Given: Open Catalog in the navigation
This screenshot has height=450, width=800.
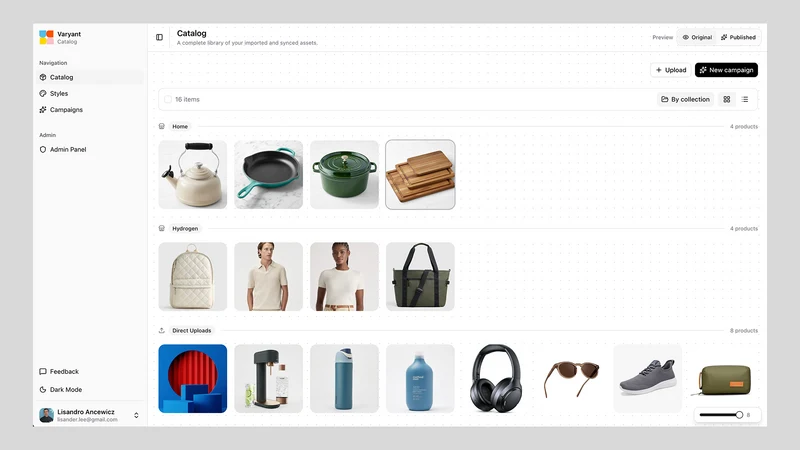Looking at the screenshot, I should point(91,77).
